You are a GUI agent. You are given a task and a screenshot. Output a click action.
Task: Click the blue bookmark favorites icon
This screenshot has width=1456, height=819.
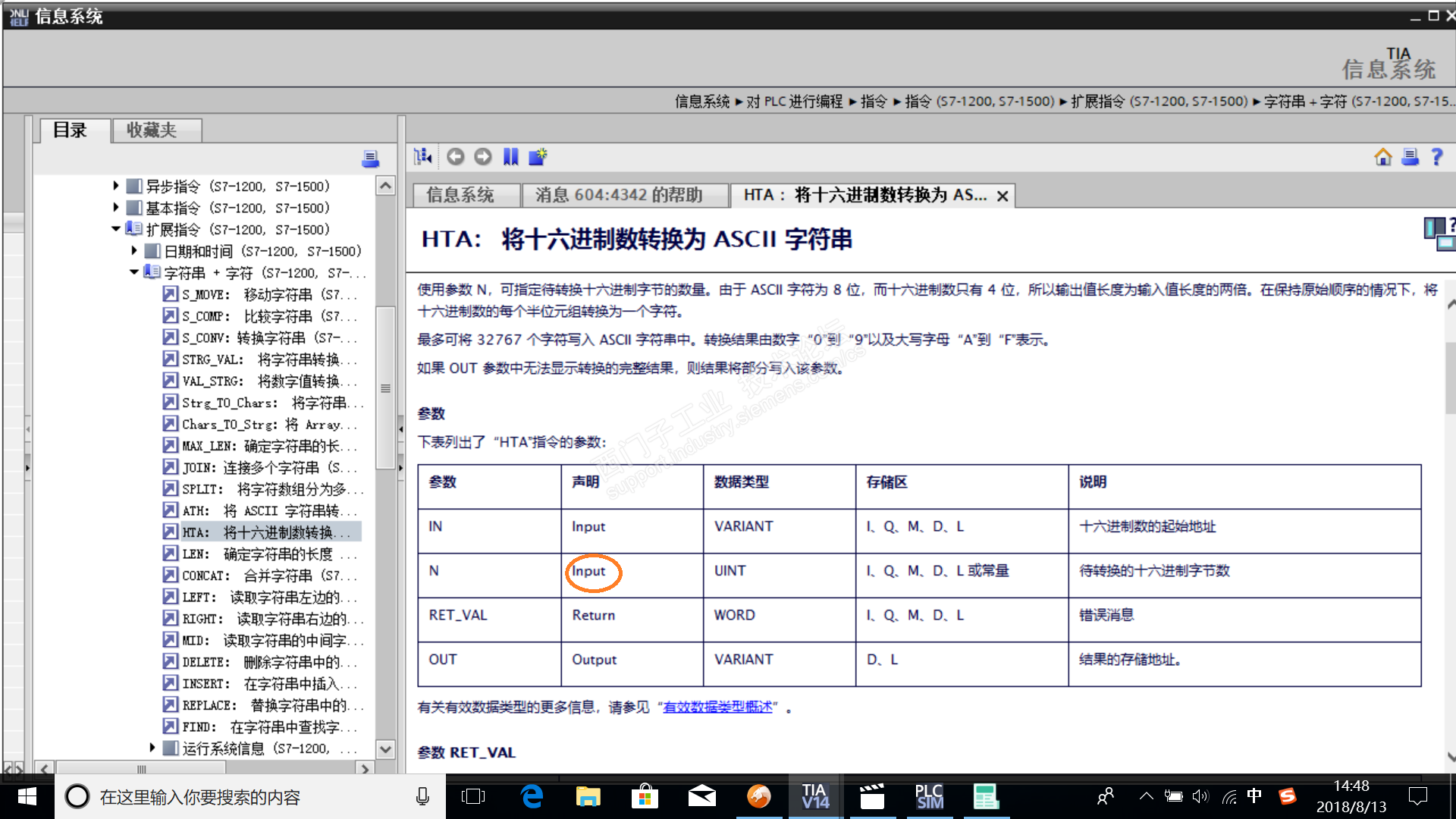tap(511, 157)
